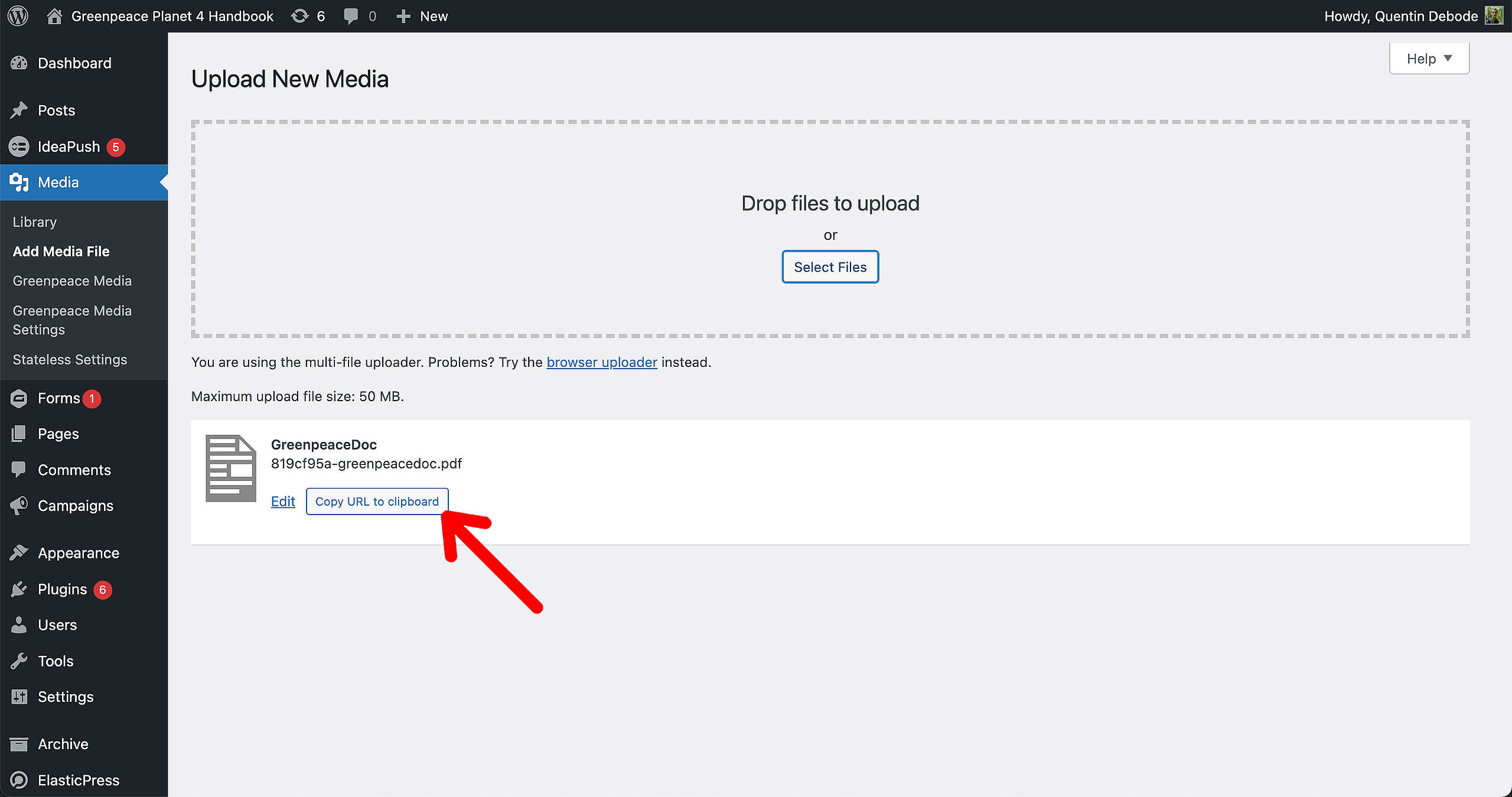Viewport: 1512px width, 797px height.
Task: Click the Comments speech bubble sidebar icon
Action: (x=19, y=470)
